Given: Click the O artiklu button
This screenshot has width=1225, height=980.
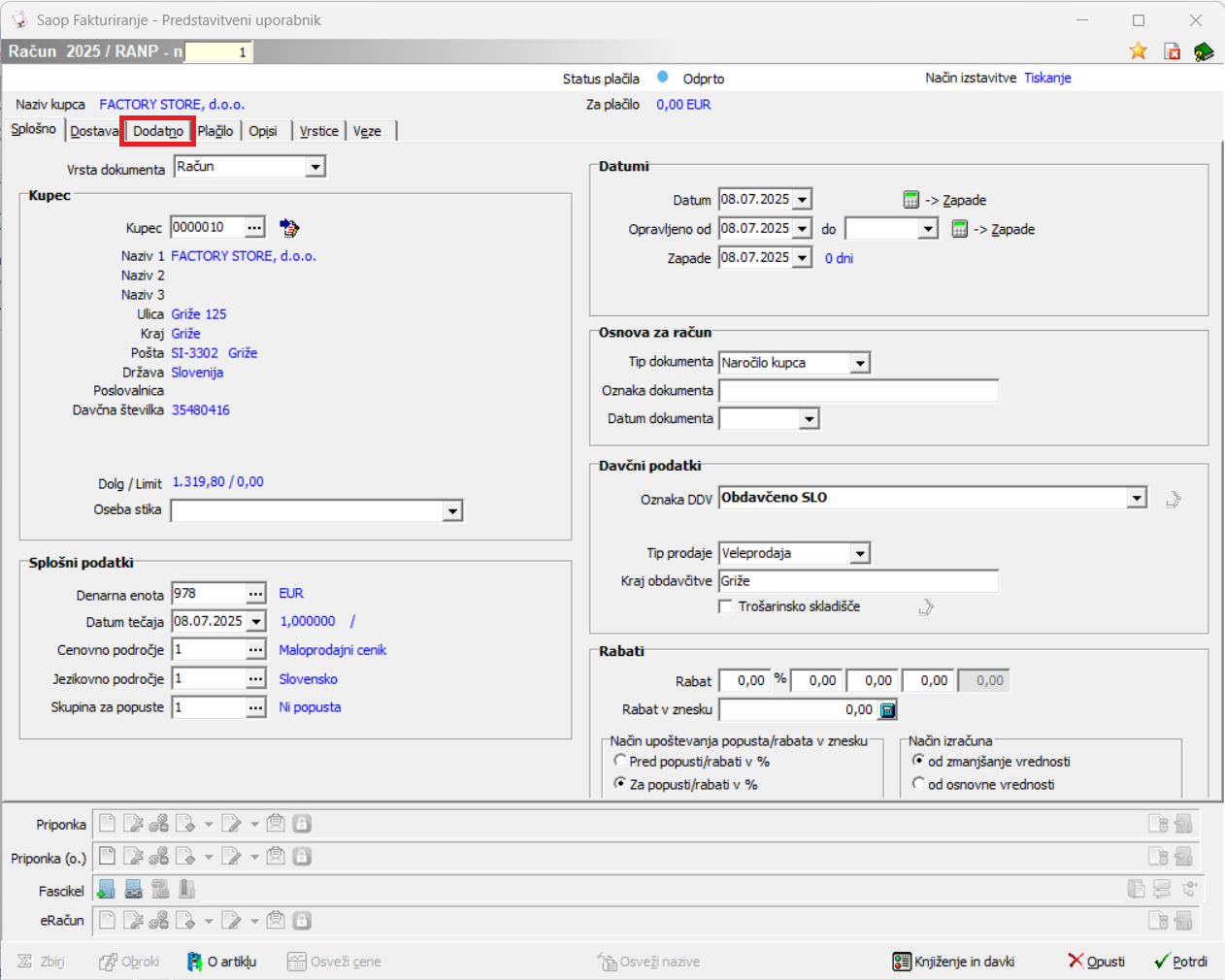Looking at the screenshot, I should click(221, 962).
